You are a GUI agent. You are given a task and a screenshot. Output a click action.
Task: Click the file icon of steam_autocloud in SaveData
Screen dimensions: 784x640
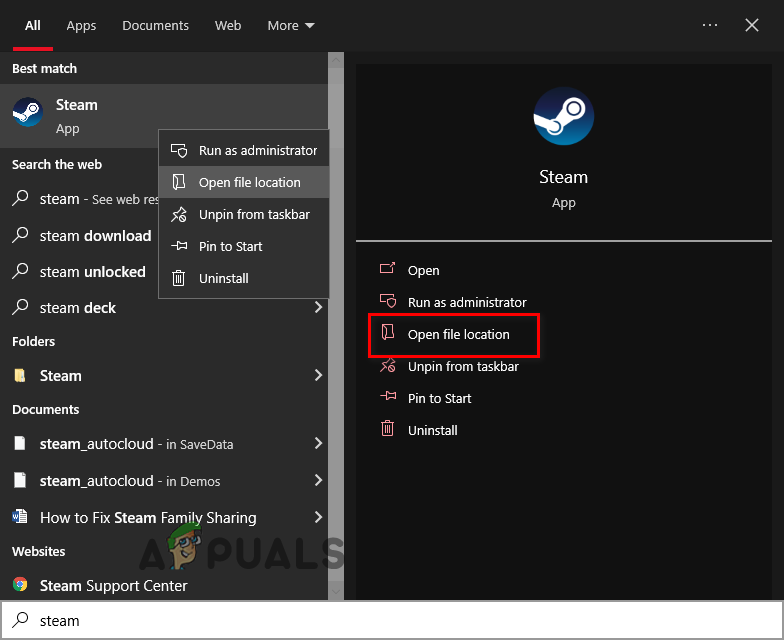[x=20, y=443]
